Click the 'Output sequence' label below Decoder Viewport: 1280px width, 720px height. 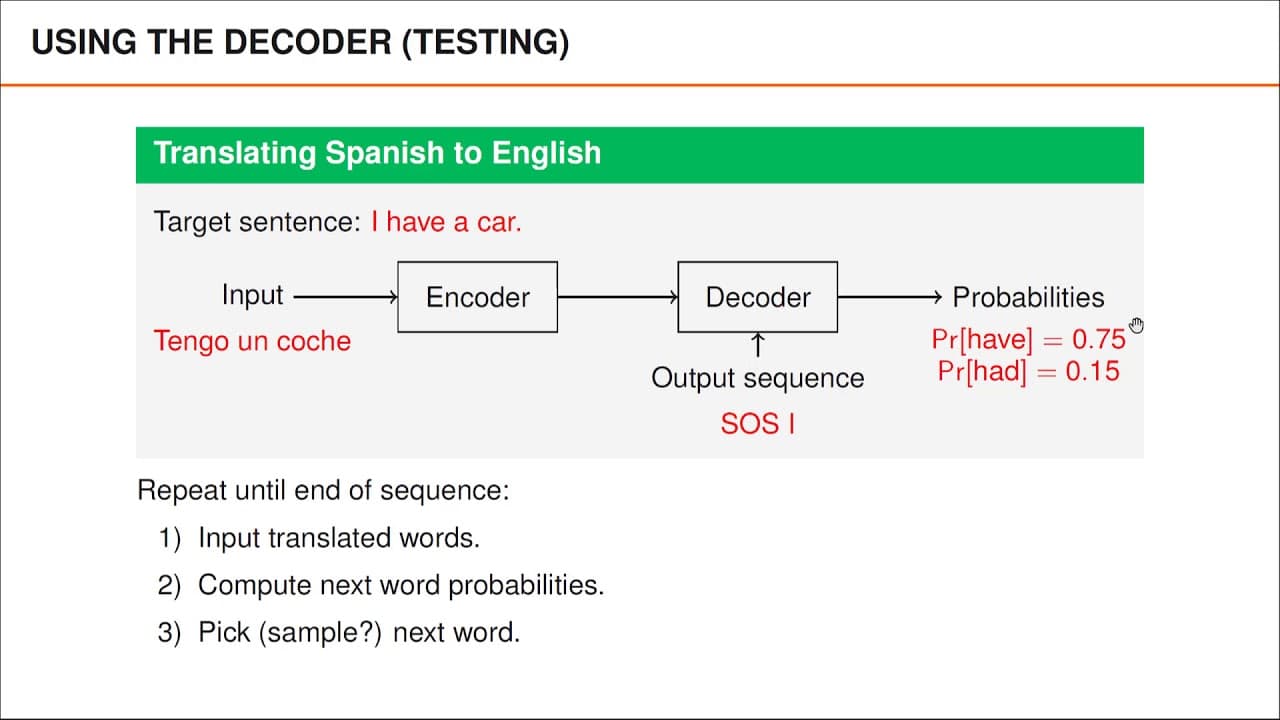pos(757,378)
